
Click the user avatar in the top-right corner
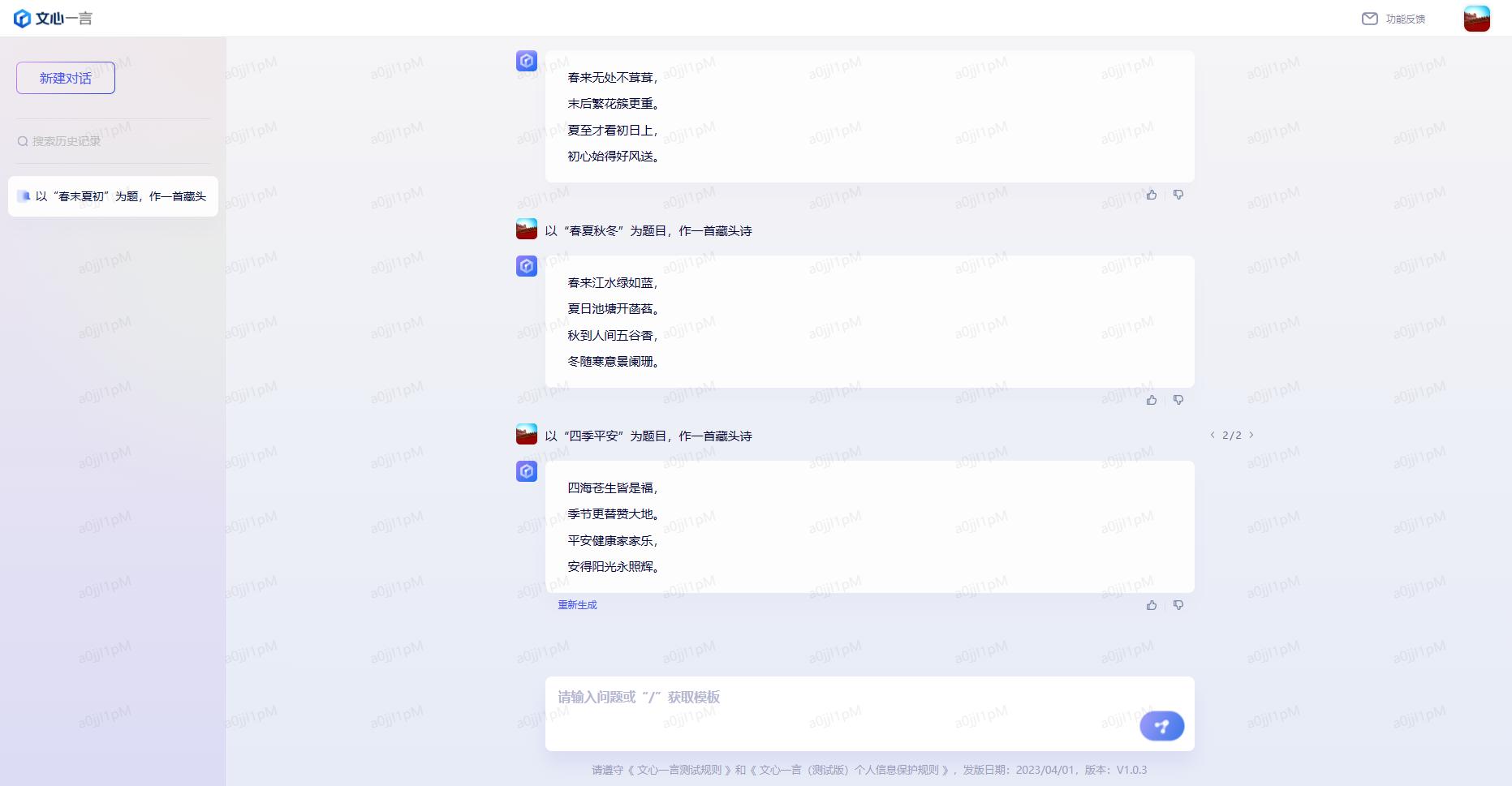pos(1478,18)
